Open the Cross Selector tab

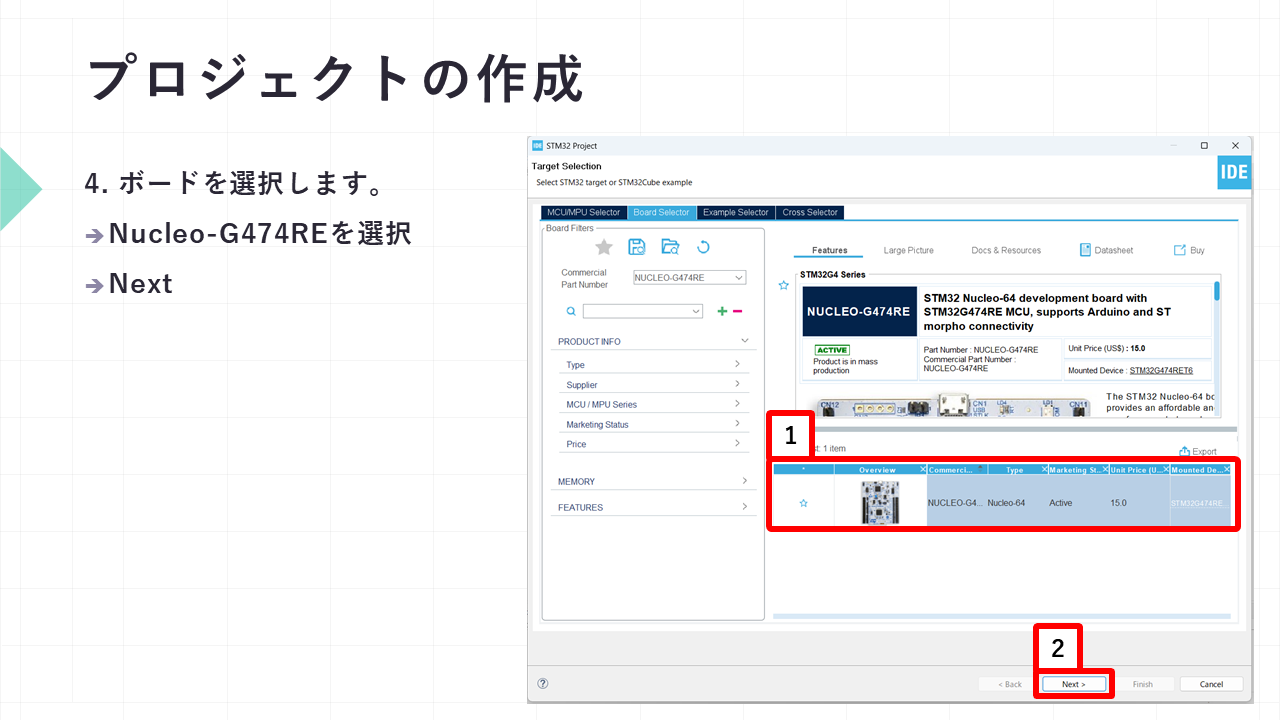click(x=810, y=212)
